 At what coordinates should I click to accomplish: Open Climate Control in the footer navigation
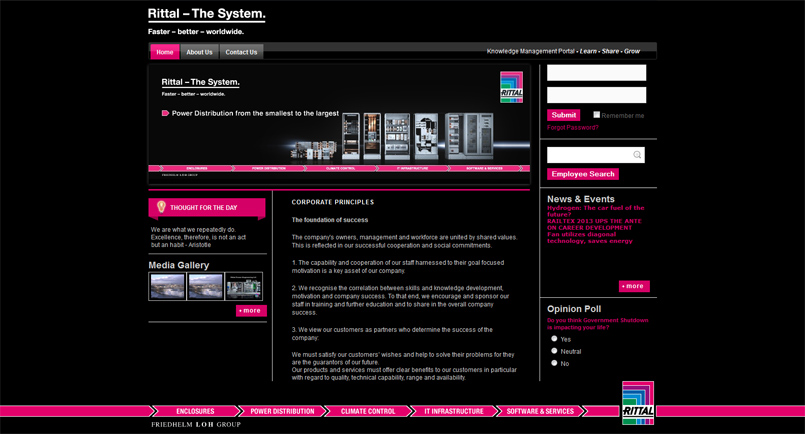pyautogui.click(x=368, y=411)
